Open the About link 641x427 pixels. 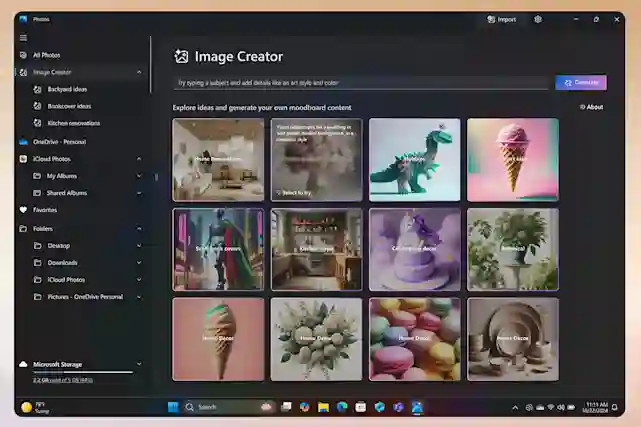pos(592,107)
